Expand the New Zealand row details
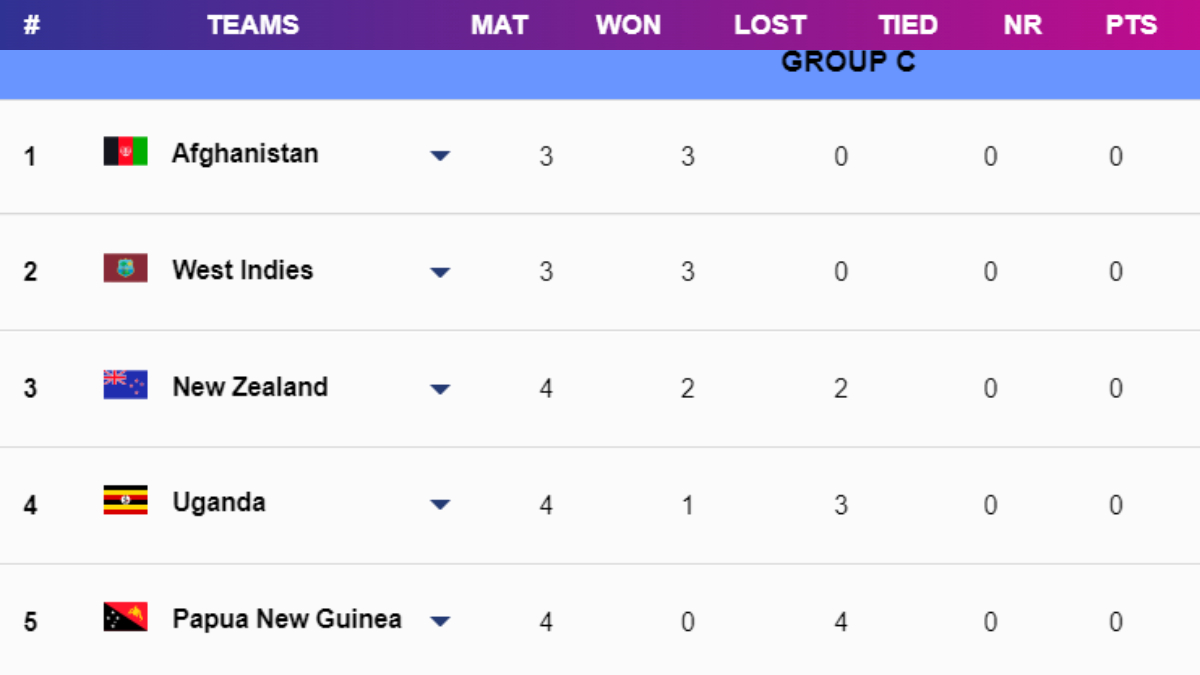Image resolution: width=1200 pixels, height=675 pixels. click(440, 389)
